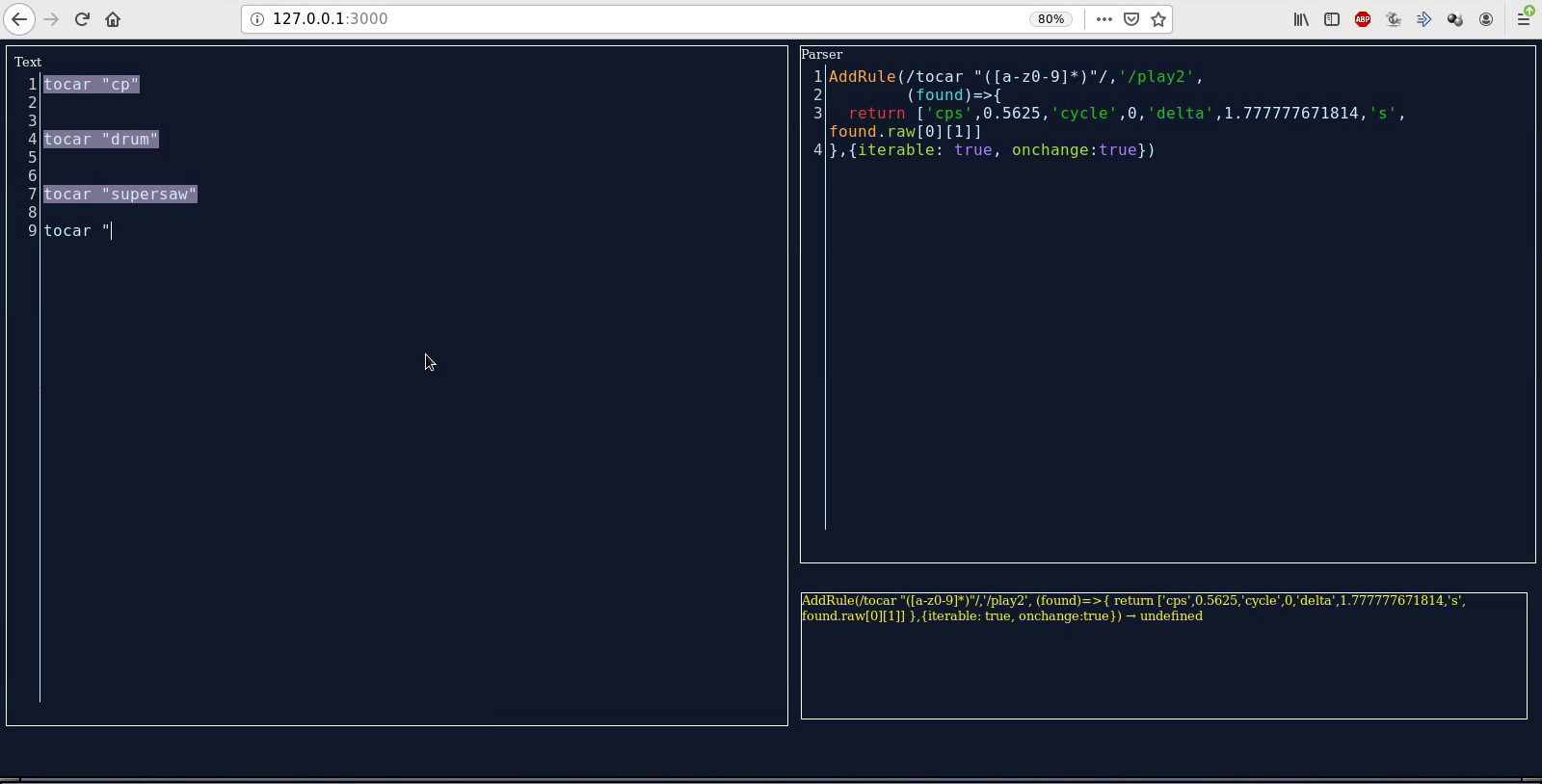Viewport: 1542px width, 784px height.
Task: Click the 1.777777671814 delta value
Action: pos(1291,114)
